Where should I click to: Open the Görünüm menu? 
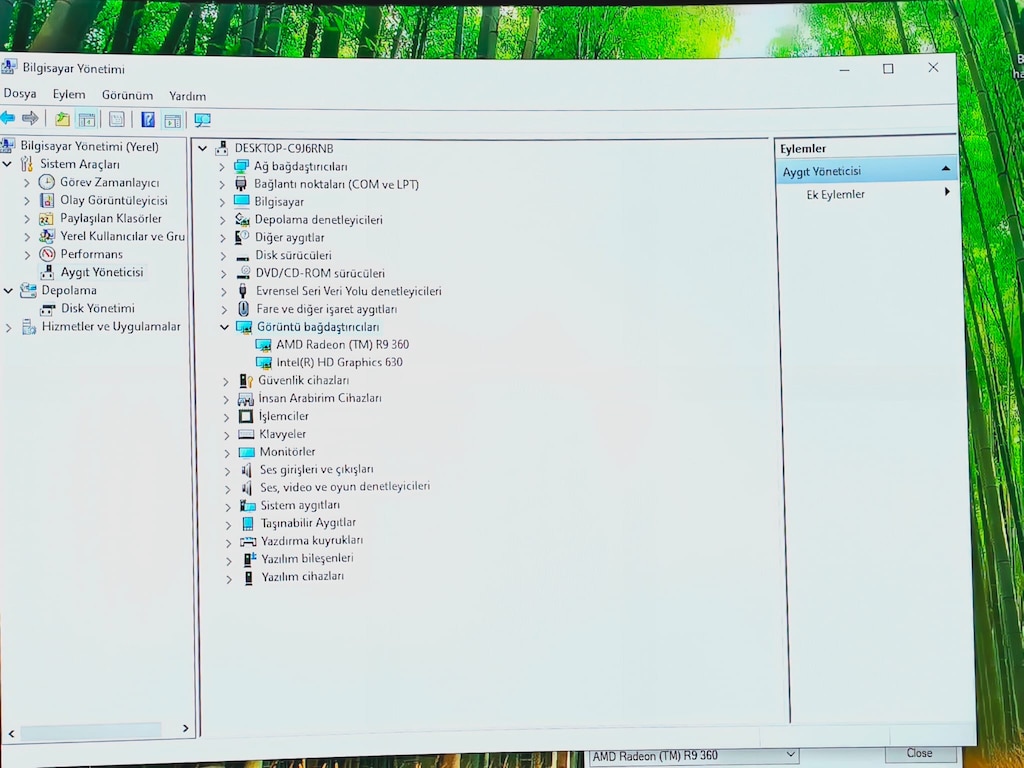point(127,95)
